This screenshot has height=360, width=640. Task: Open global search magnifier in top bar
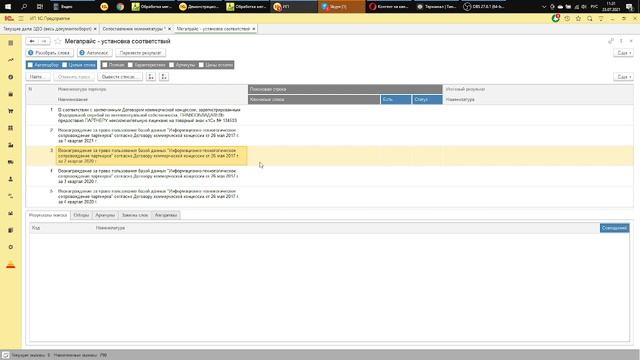pyautogui.click(x=590, y=18)
